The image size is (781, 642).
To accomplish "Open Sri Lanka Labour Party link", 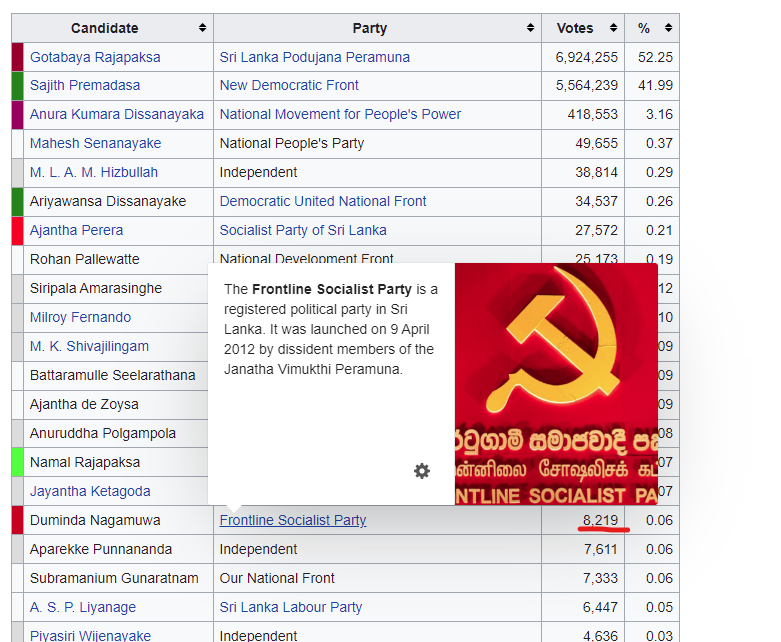I will tap(291, 607).
